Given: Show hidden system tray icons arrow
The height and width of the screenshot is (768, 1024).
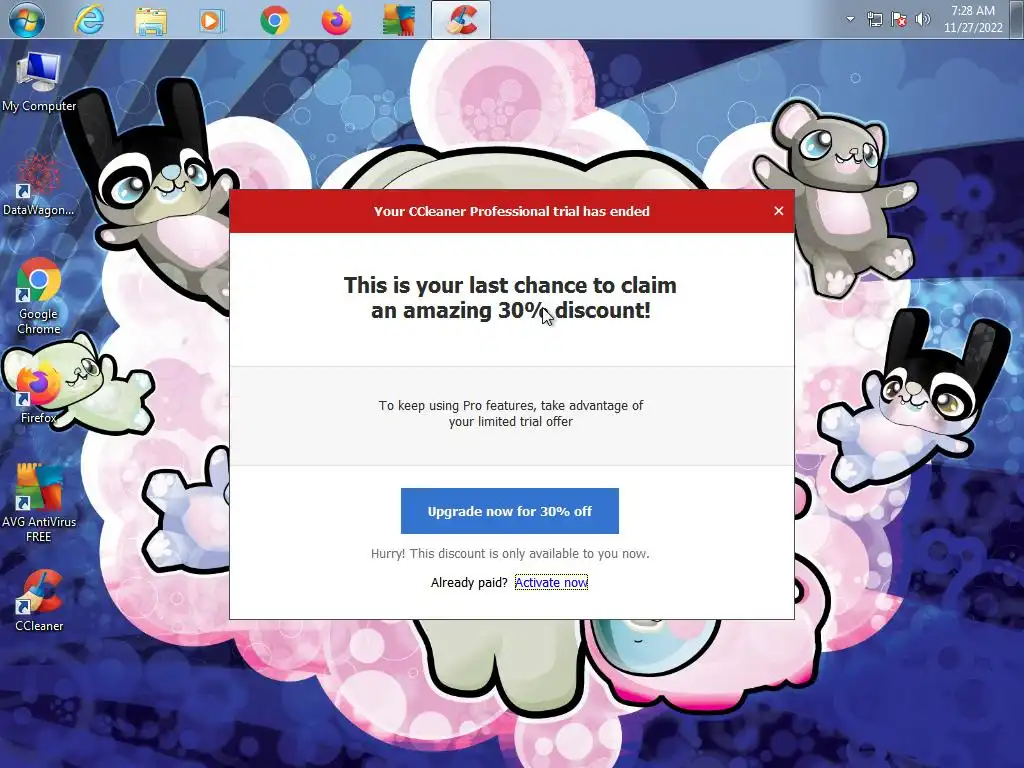Looking at the screenshot, I should pyautogui.click(x=850, y=19).
